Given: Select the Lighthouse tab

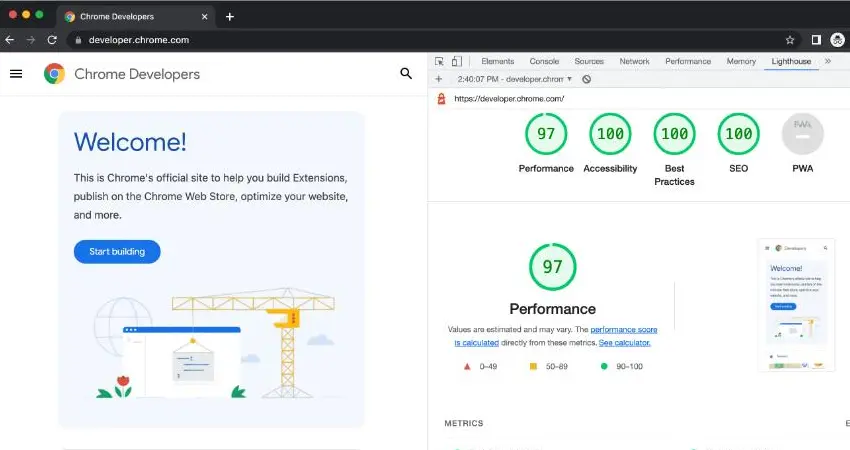Looking at the screenshot, I should pyautogui.click(x=791, y=61).
